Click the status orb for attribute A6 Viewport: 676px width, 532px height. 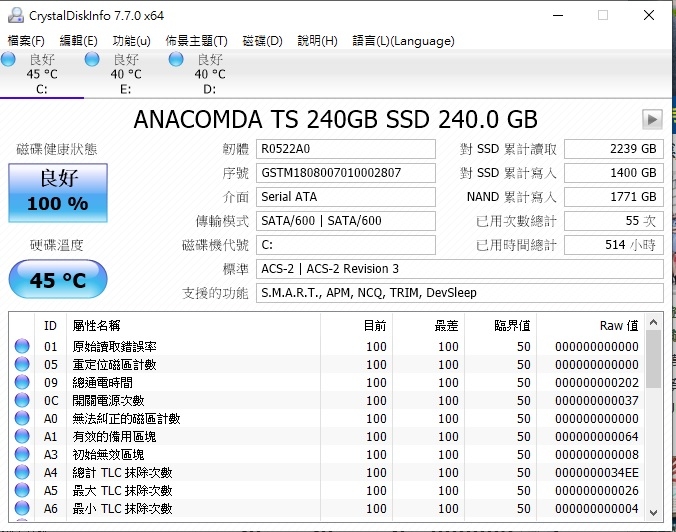click(x=22, y=508)
